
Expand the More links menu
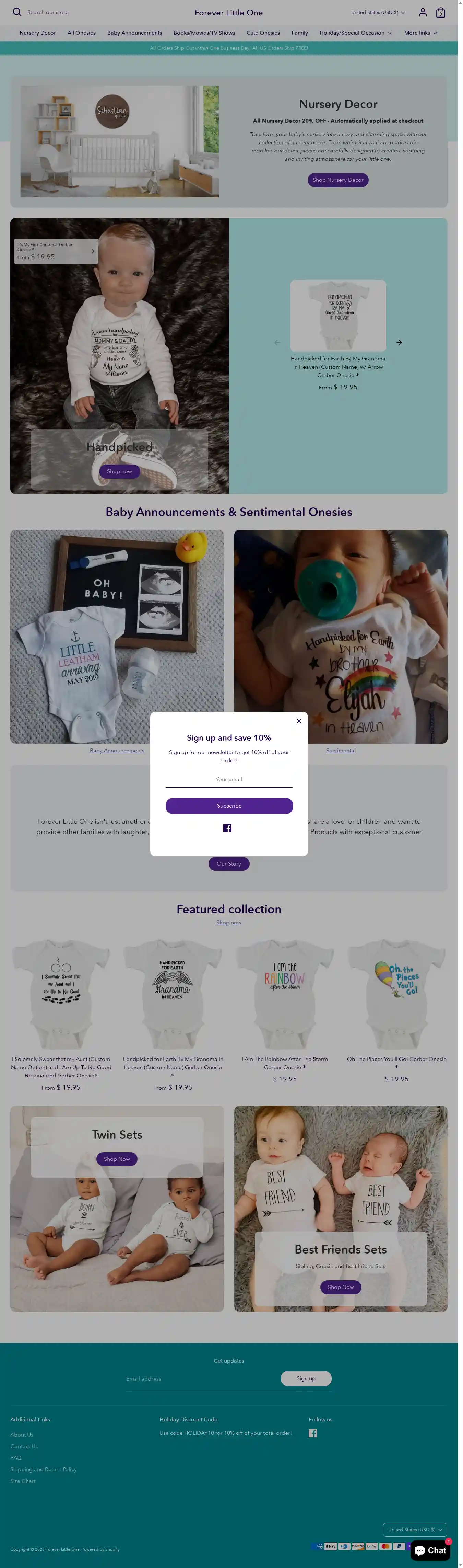(x=420, y=33)
